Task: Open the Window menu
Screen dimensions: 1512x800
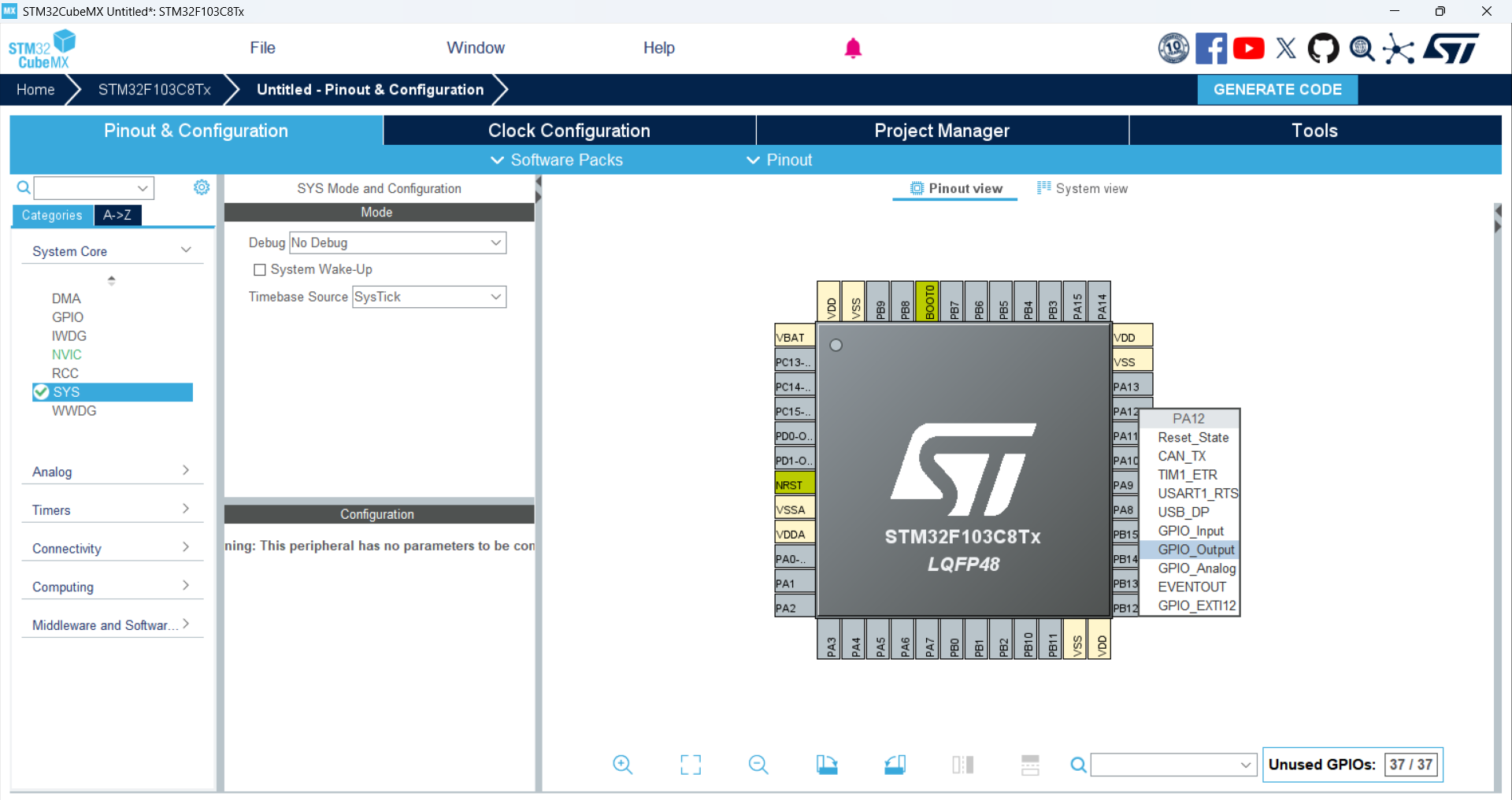Action: click(476, 48)
